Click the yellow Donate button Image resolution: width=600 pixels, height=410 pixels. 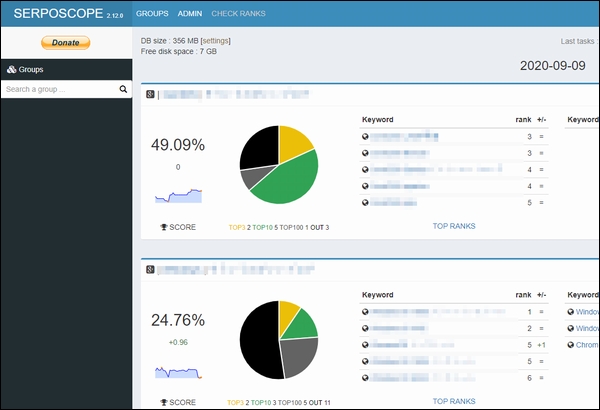tap(65, 42)
